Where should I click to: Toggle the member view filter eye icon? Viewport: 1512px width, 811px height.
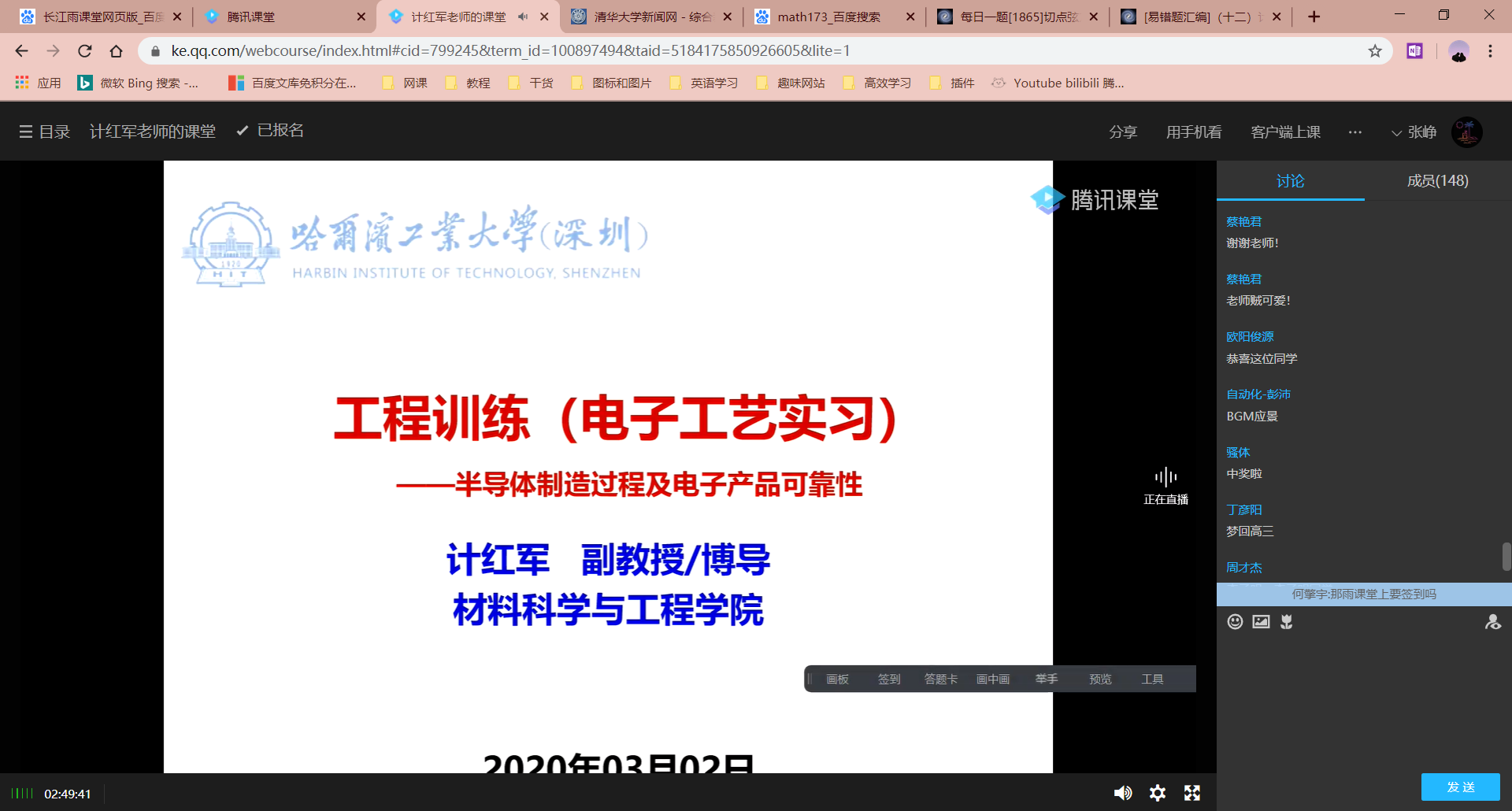coord(1493,622)
